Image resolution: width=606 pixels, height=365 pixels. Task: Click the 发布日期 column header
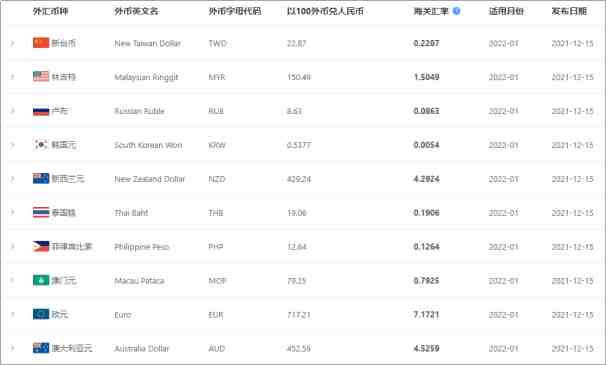(569, 11)
